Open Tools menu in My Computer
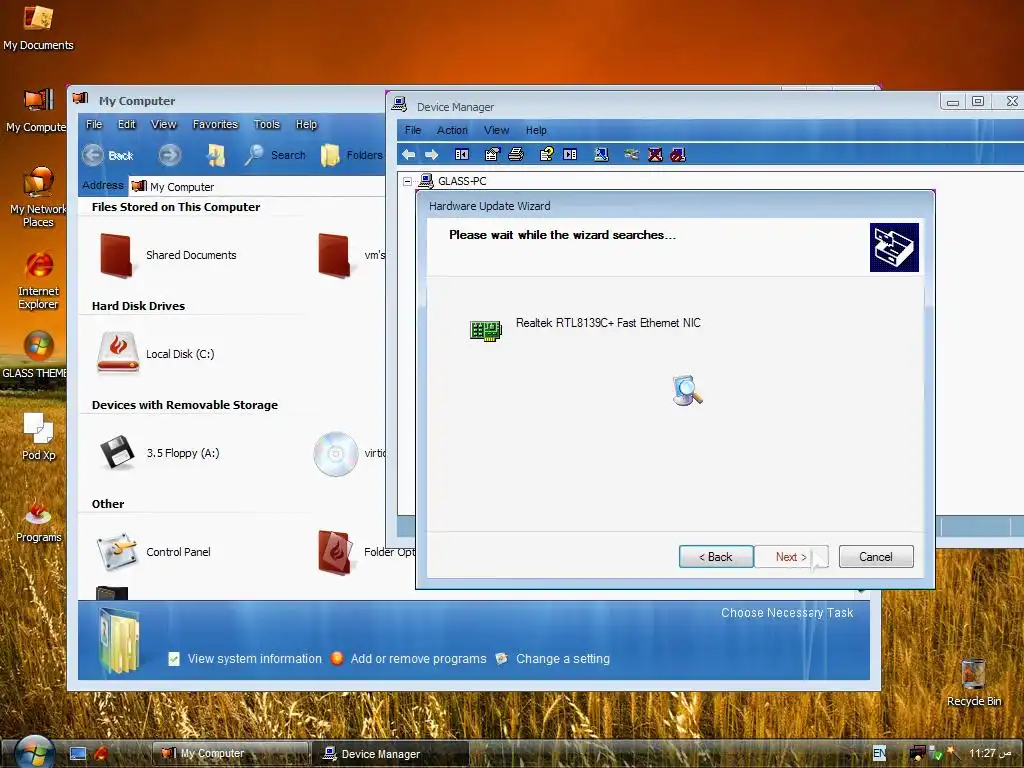 tap(266, 124)
